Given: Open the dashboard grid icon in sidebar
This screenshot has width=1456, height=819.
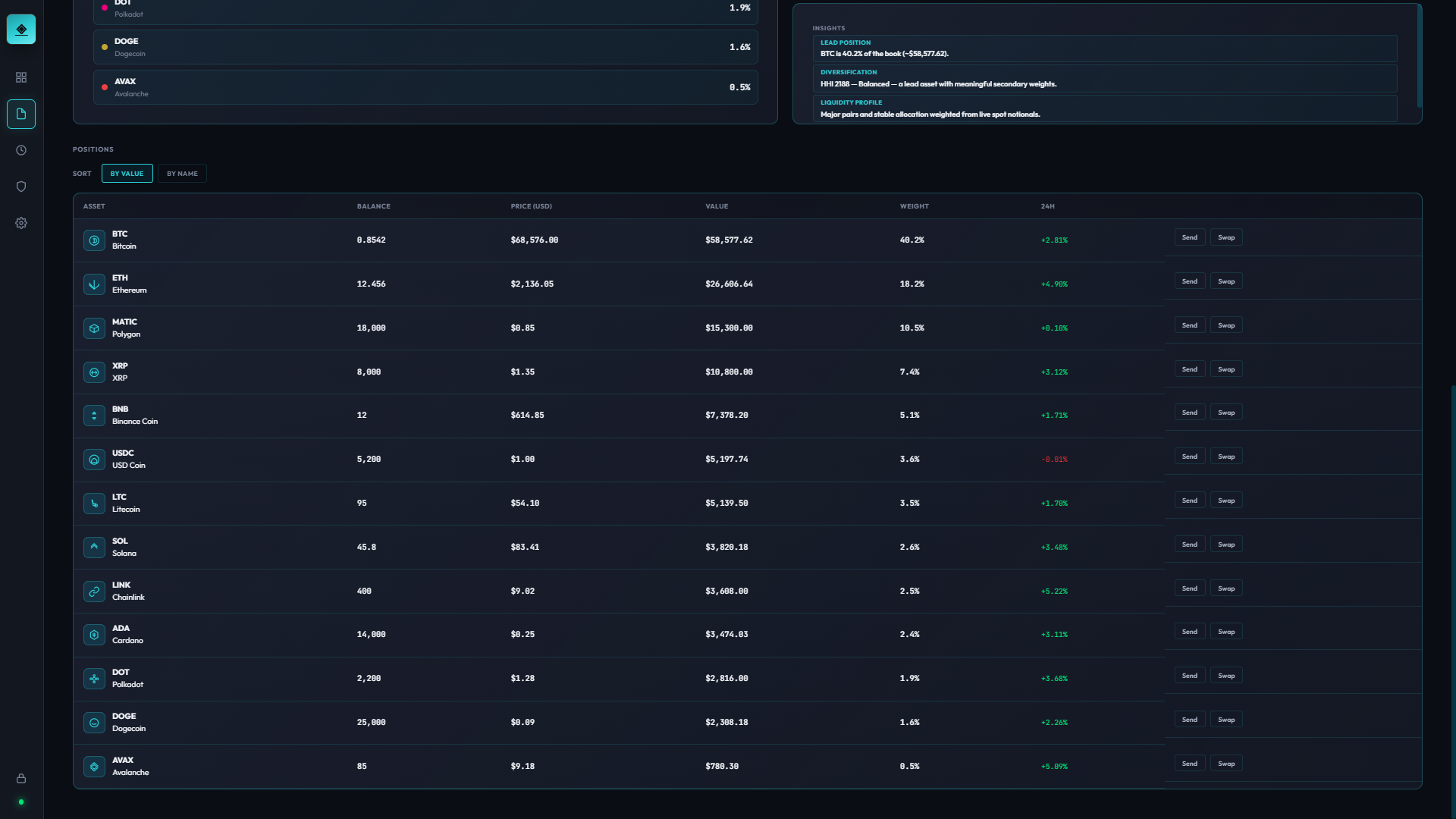Looking at the screenshot, I should tap(21, 77).
